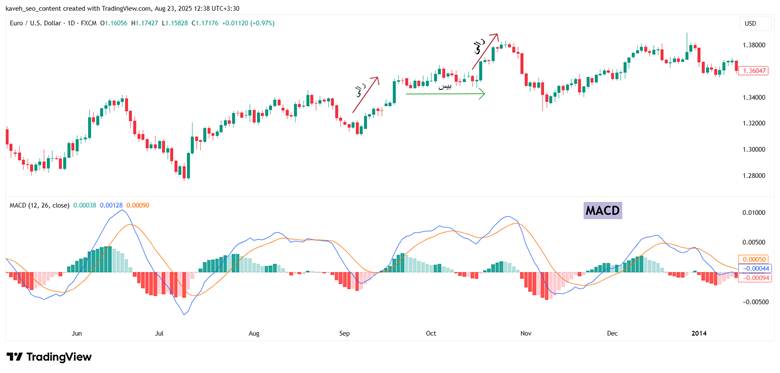This screenshot has width=780, height=373.
Task: Click the orange signal value 0.00090
Action: point(138,204)
